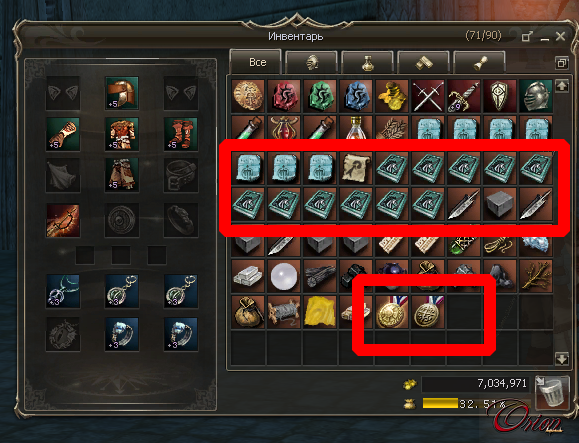Select the crossed dual swords item
Image resolution: width=579 pixels, height=443 pixels.
coord(428,96)
